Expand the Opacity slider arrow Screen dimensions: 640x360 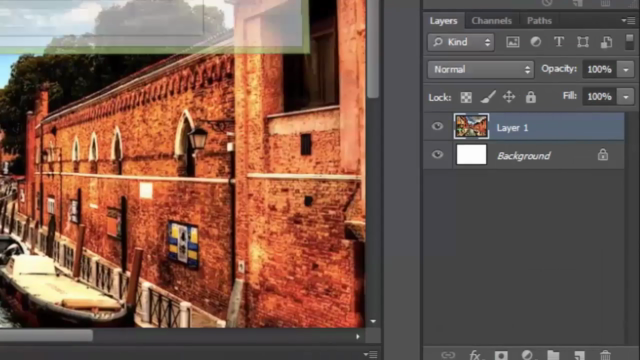[x=625, y=70]
